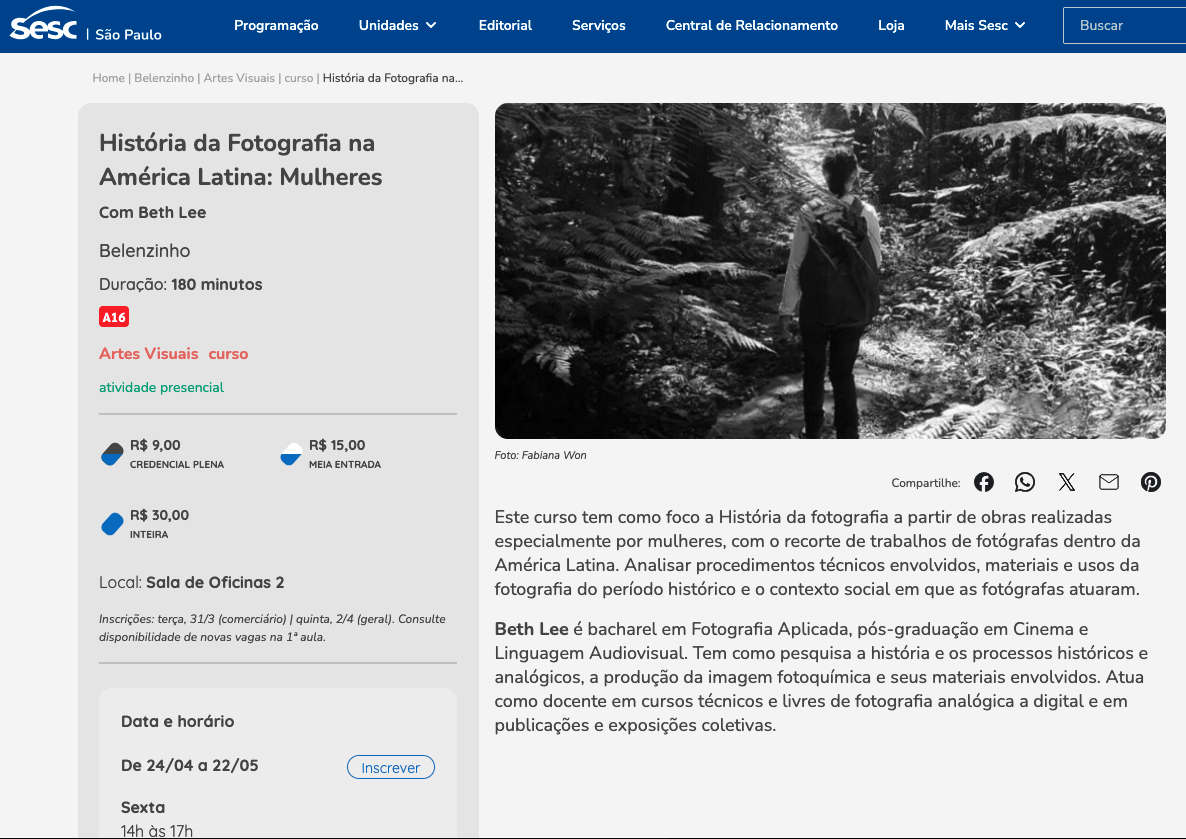Open the Central de Relacionamento menu
Screen dimensions: 1186x839
(752, 26)
